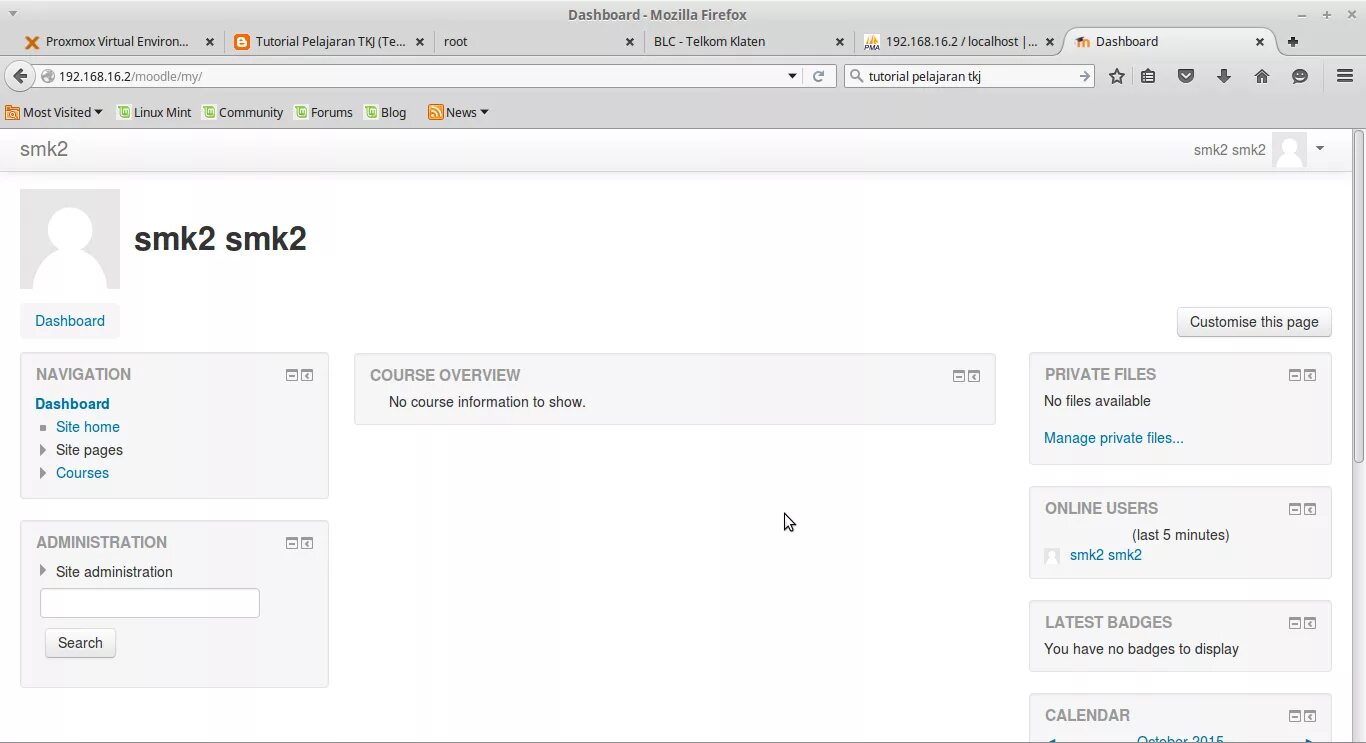
Task: Open the Forums bookmark
Action: tap(323, 113)
